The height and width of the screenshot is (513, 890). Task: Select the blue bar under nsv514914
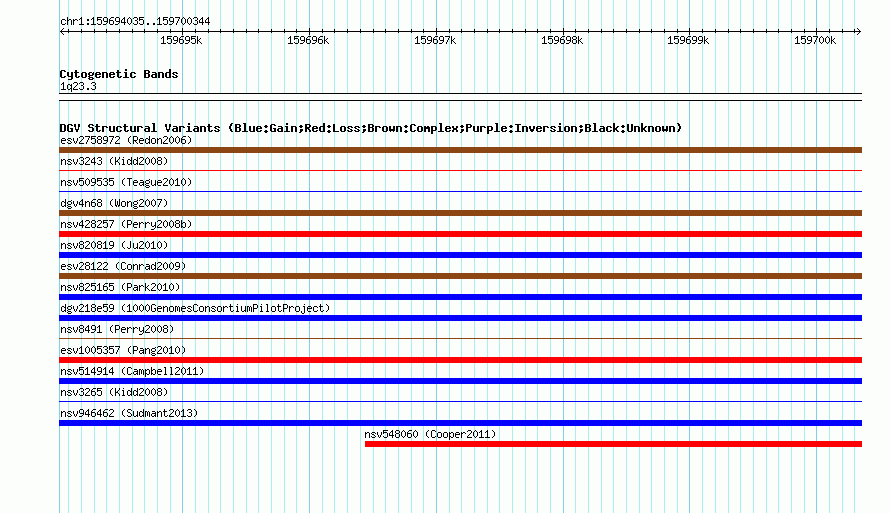click(460, 381)
